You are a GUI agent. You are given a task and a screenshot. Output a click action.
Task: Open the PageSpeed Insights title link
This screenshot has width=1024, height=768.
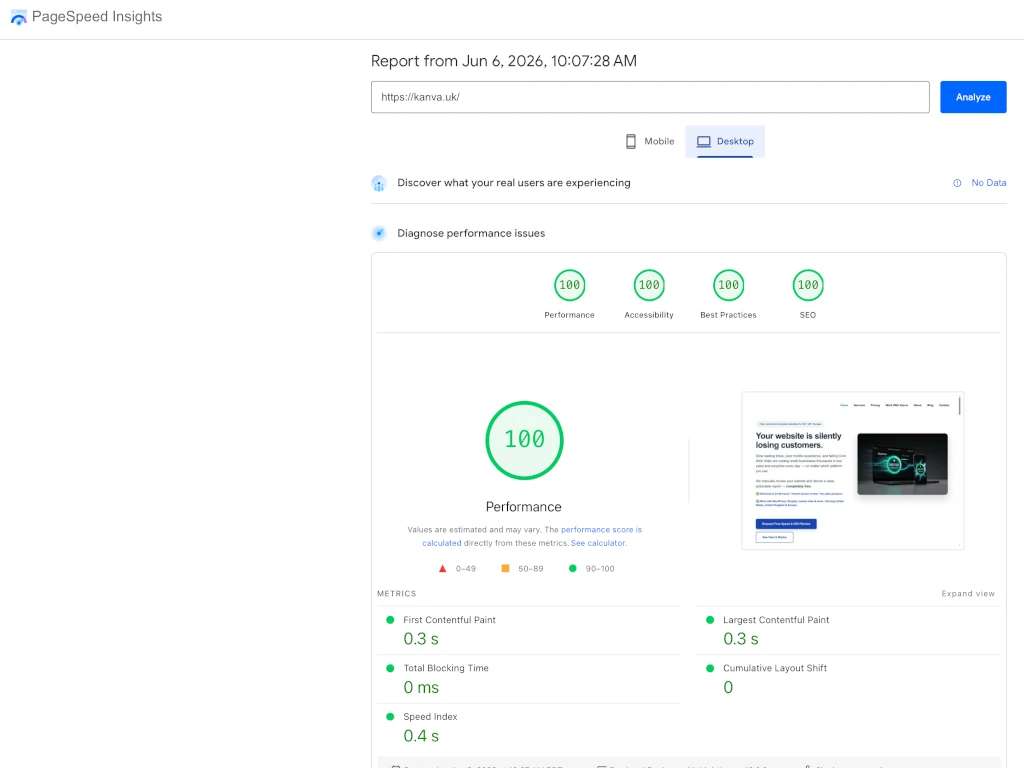tap(97, 16)
